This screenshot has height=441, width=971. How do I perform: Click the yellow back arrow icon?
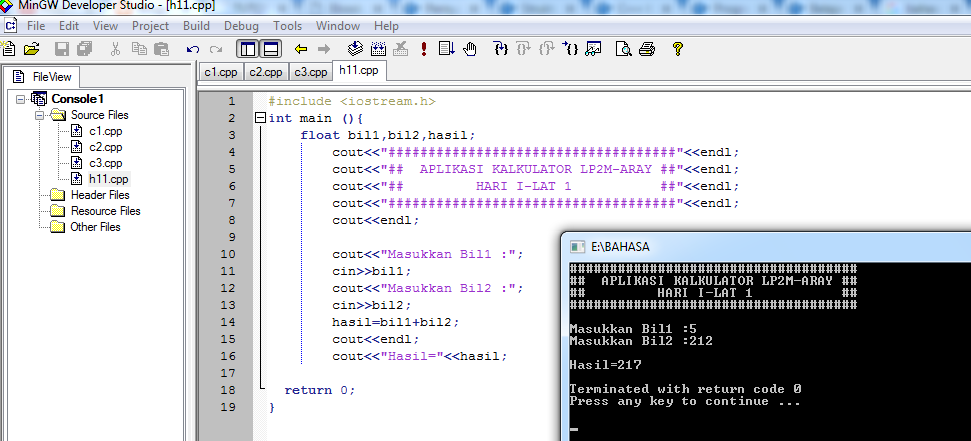click(301, 49)
